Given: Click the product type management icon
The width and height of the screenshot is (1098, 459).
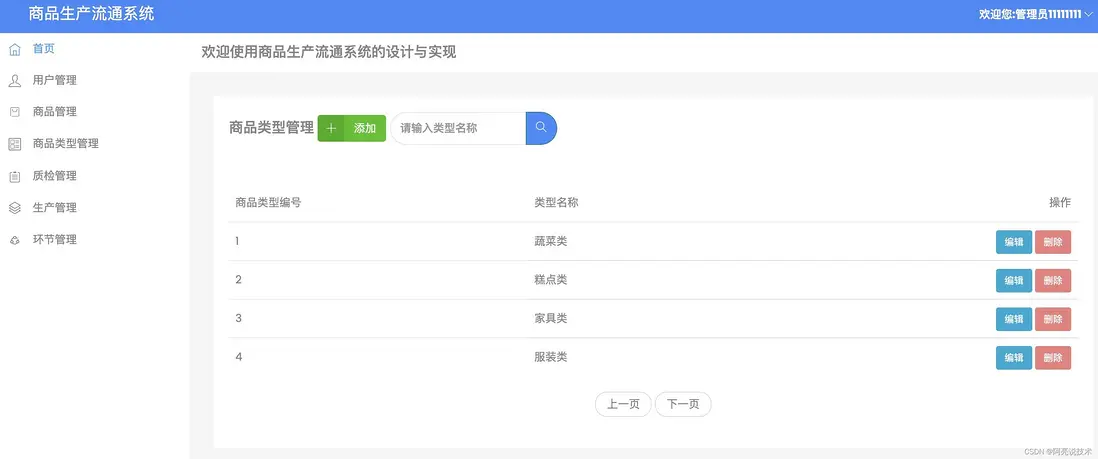Looking at the screenshot, I should pyautogui.click(x=14, y=144).
